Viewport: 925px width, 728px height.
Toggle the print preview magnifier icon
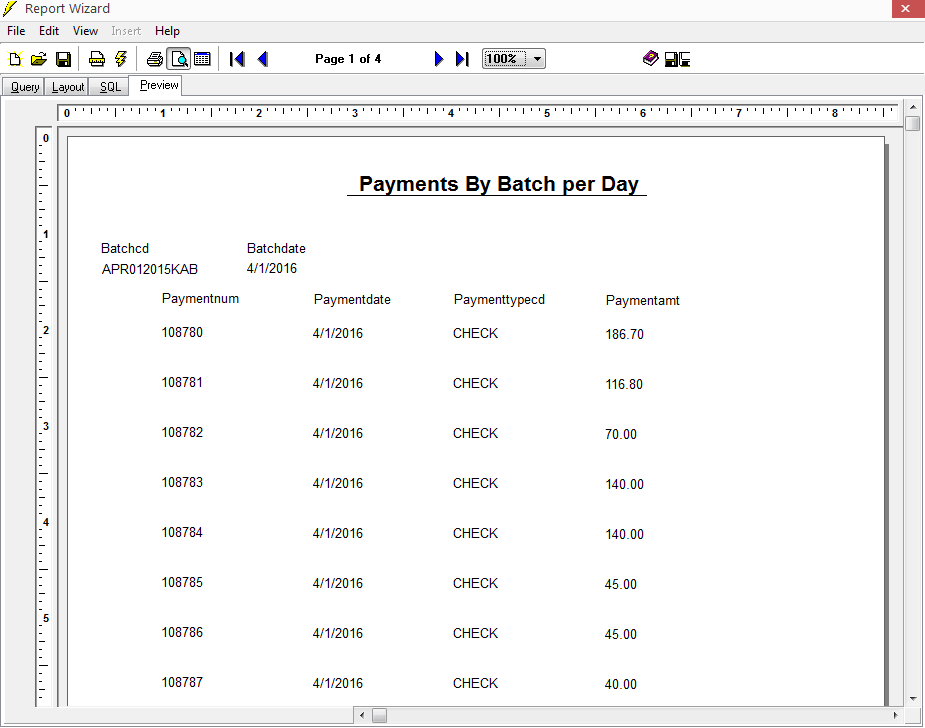(x=179, y=59)
